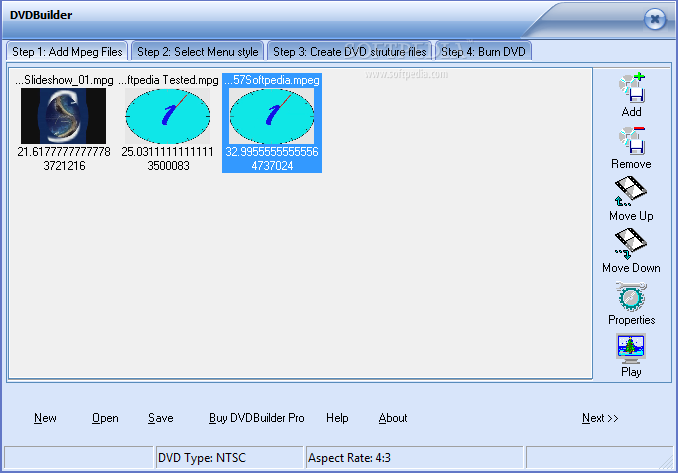The image size is (678, 473).
Task: Open Step 2: Select Menu style tab
Action: (198, 52)
